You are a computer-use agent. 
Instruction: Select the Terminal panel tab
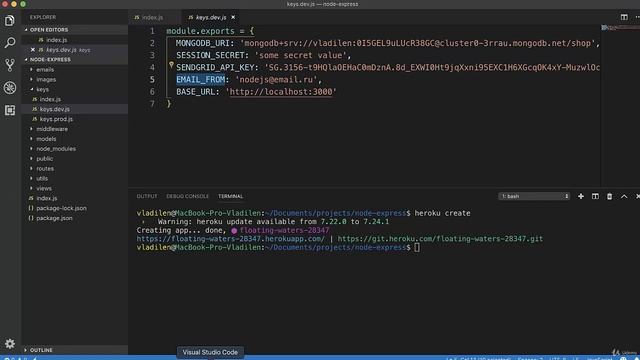point(231,196)
